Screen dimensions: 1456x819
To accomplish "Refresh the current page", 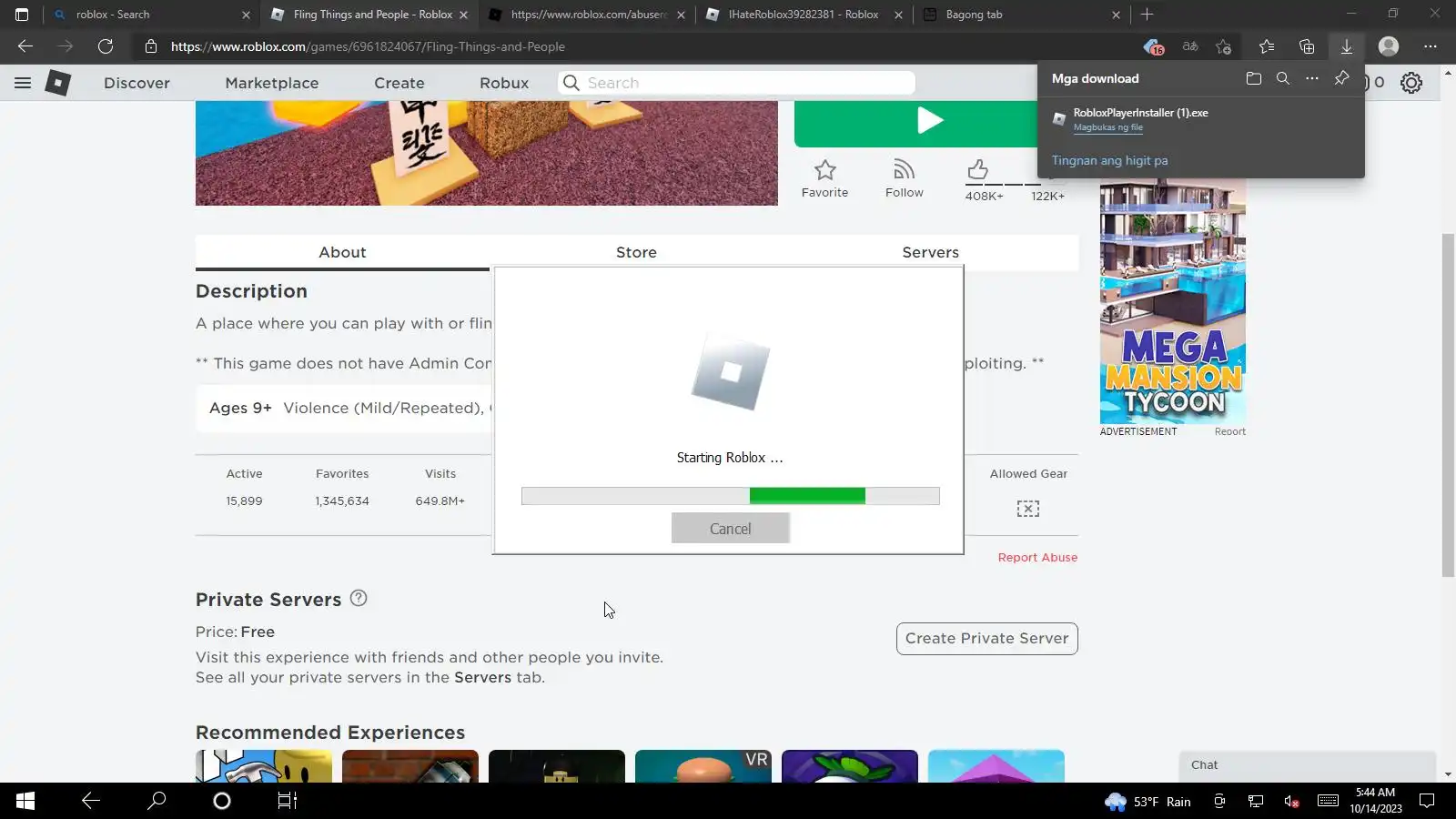I will coord(106,46).
